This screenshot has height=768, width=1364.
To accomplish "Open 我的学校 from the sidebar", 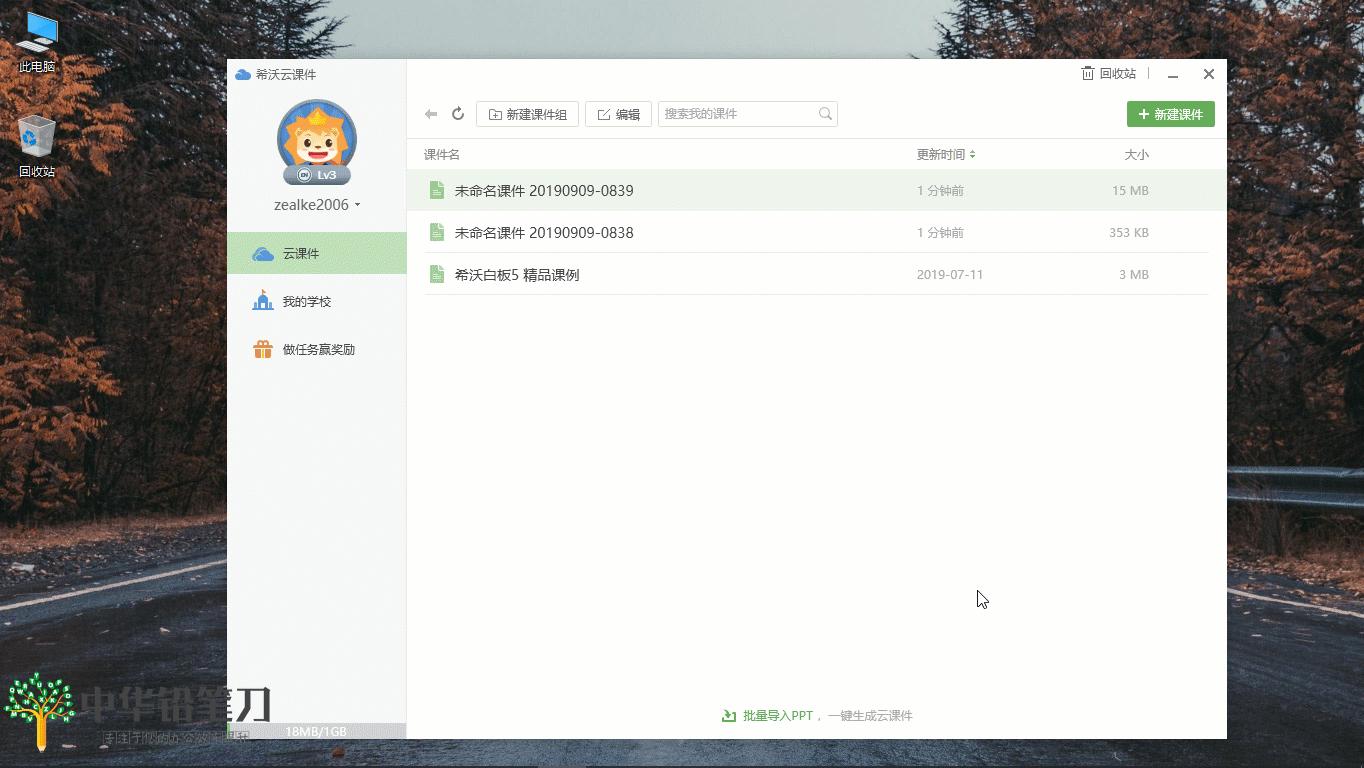I will [304, 301].
